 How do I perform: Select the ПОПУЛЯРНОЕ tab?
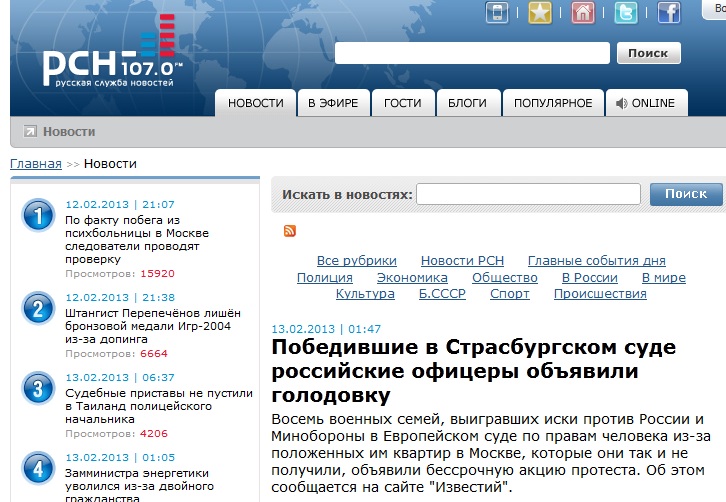tap(553, 103)
